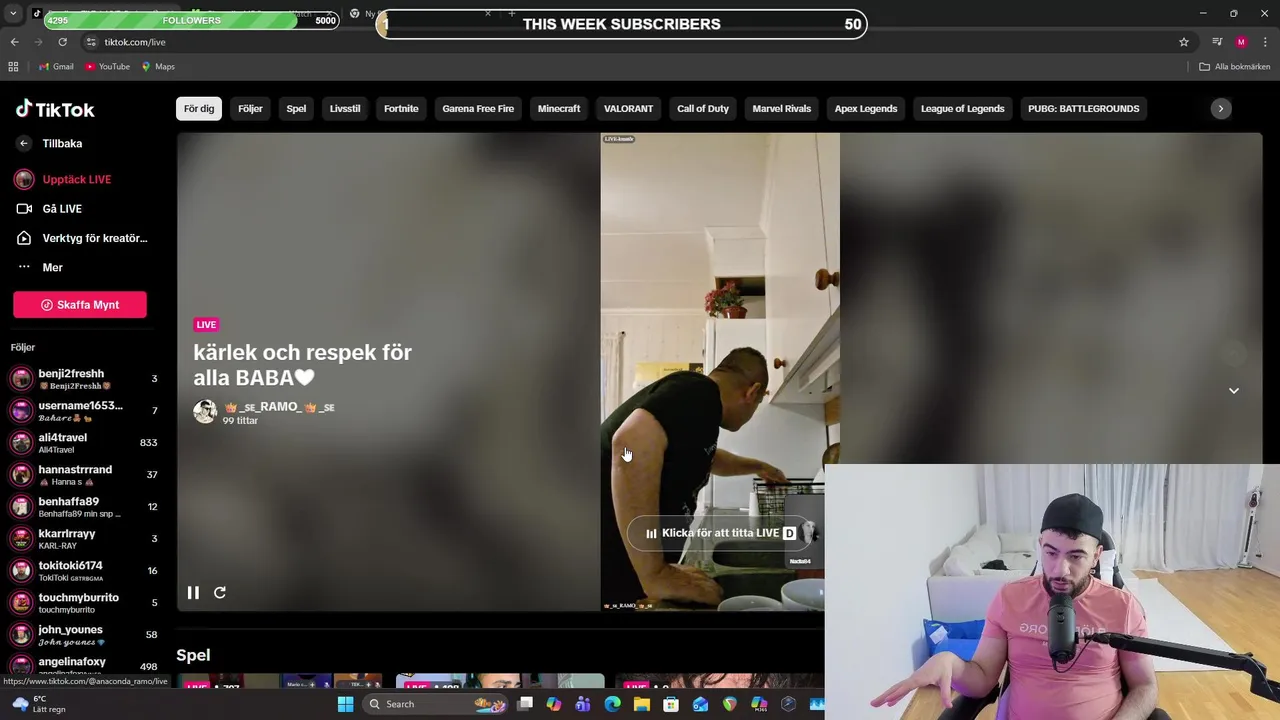Choose the Call of Duty category
Image resolution: width=1280 pixels, height=720 pixels.
coord(703,108)
